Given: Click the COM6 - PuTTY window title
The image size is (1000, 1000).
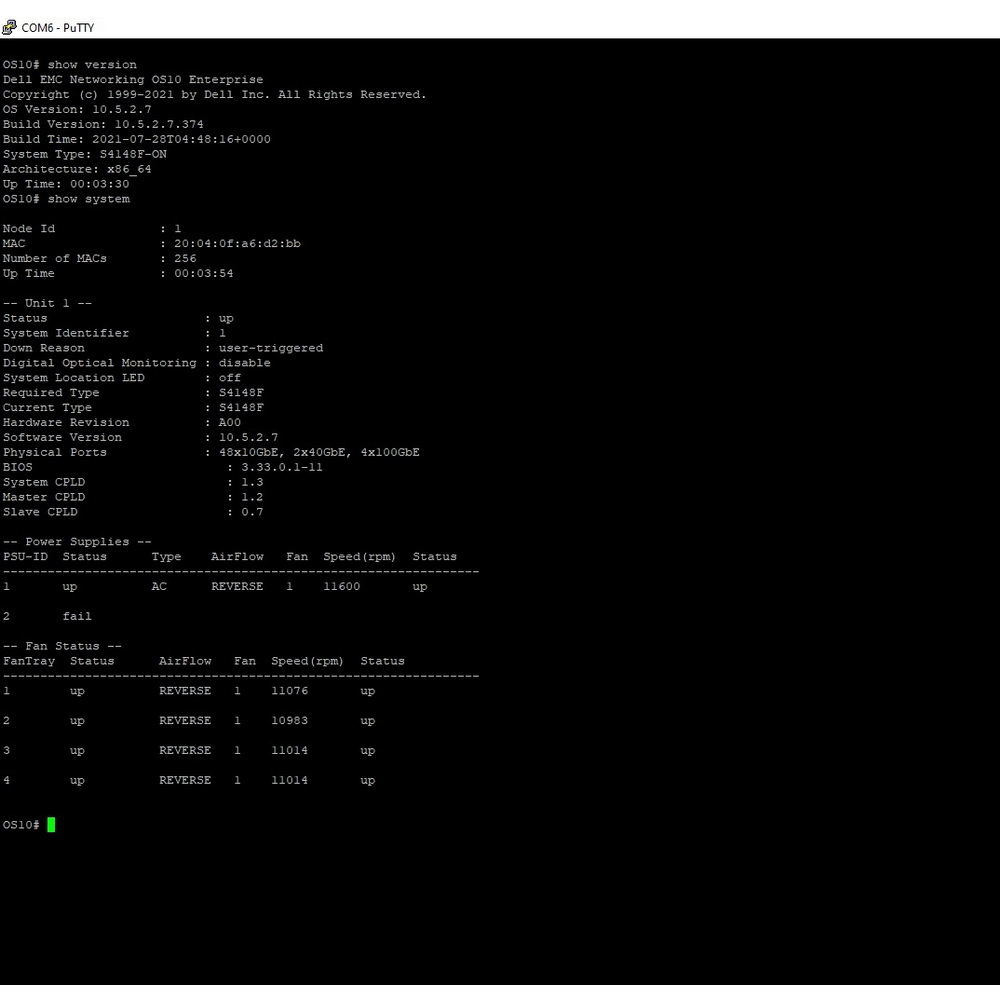Looking at the screenshot, I should pos(58,28).
